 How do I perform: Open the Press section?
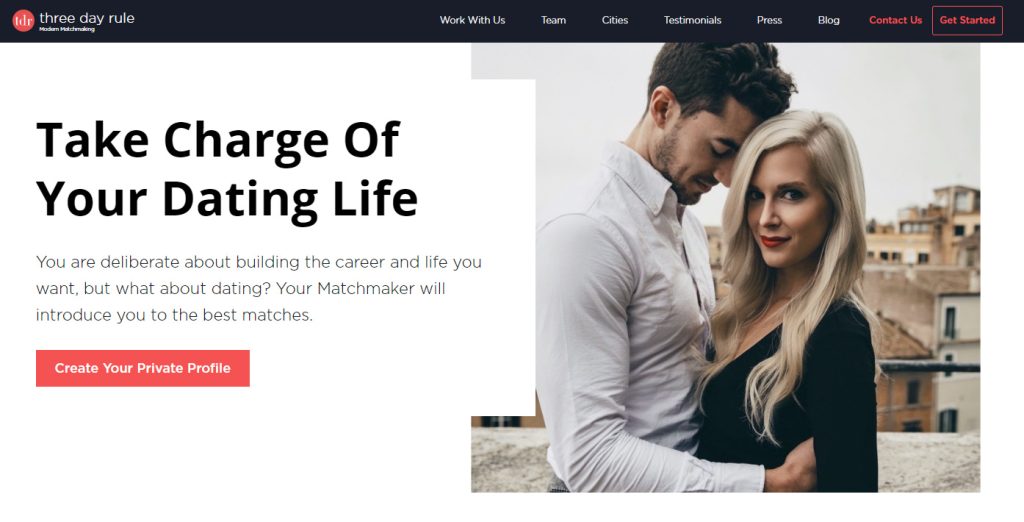(769, 20)
